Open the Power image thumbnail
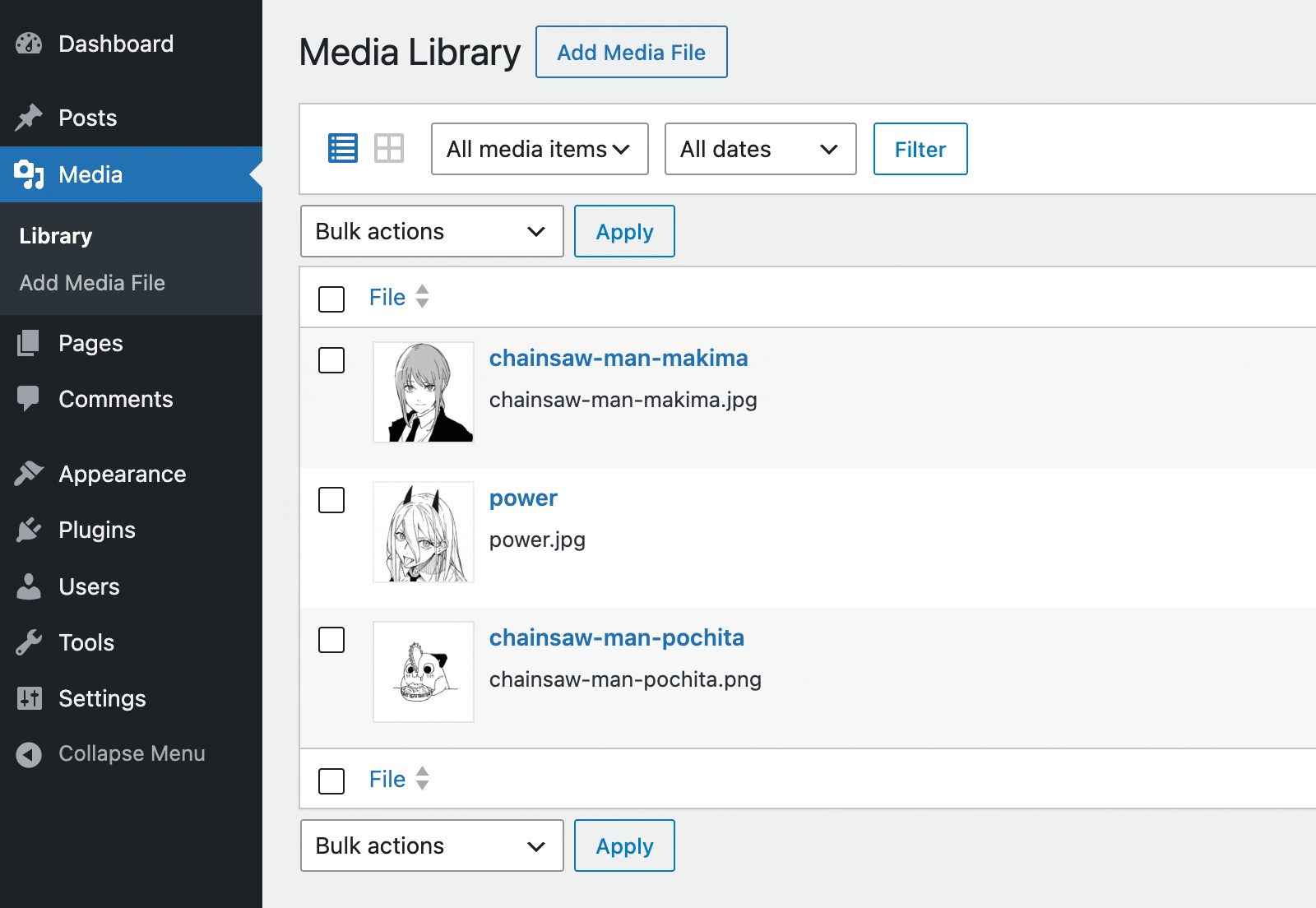The image size is (1316, 908). click(x=424, y=532)
